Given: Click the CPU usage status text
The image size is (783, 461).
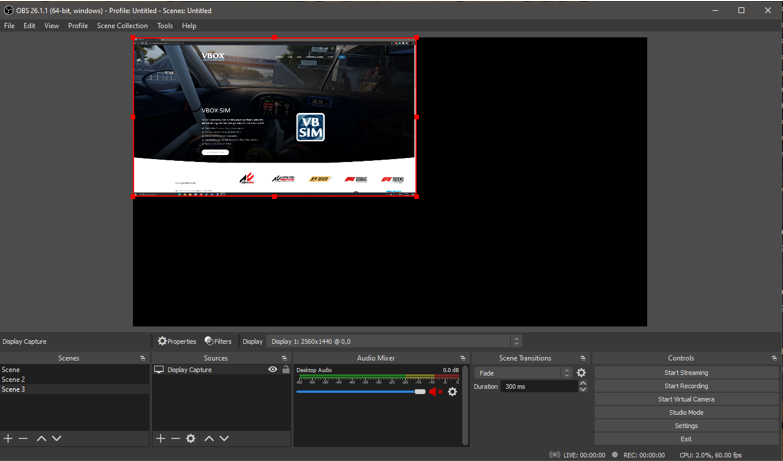Looking at the screenshot, I should pos(711,455).
